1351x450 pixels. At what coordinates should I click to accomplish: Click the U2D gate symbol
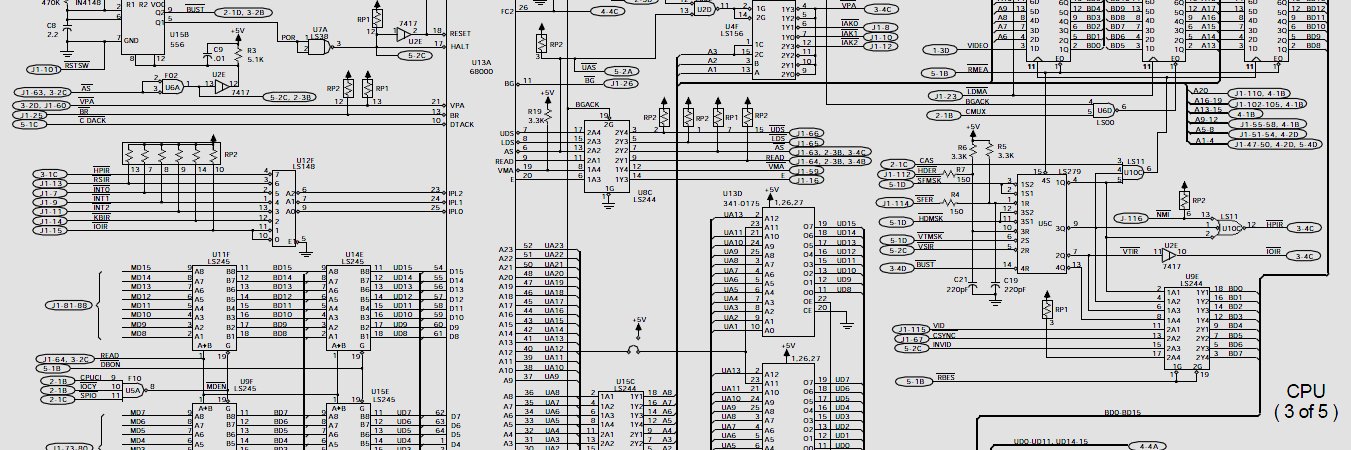pyautogui.click(x=705, y=9)
